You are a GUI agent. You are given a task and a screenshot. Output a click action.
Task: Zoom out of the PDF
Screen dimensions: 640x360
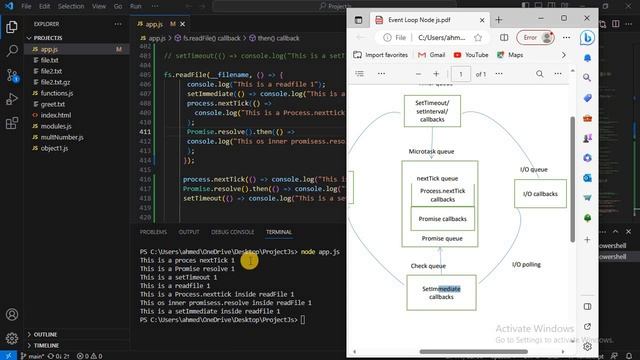pos(418,74)
